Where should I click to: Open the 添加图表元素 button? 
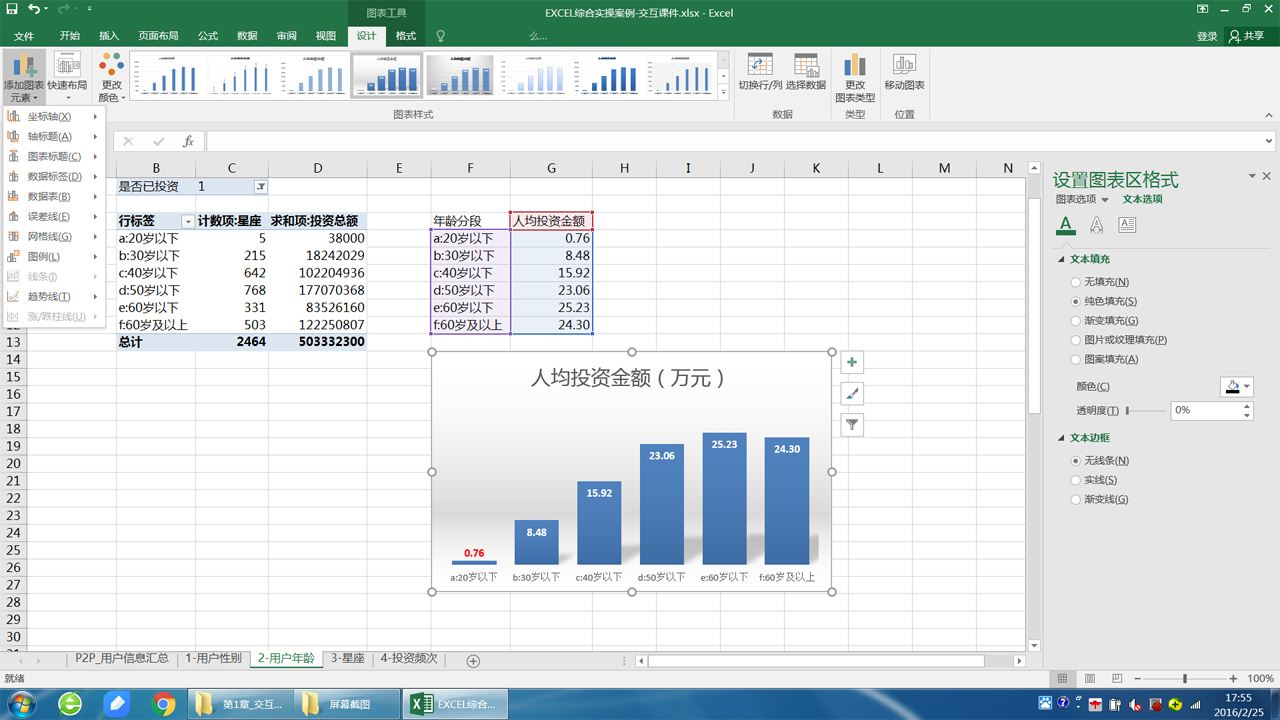pyautogui.click(x=22, y=79)
